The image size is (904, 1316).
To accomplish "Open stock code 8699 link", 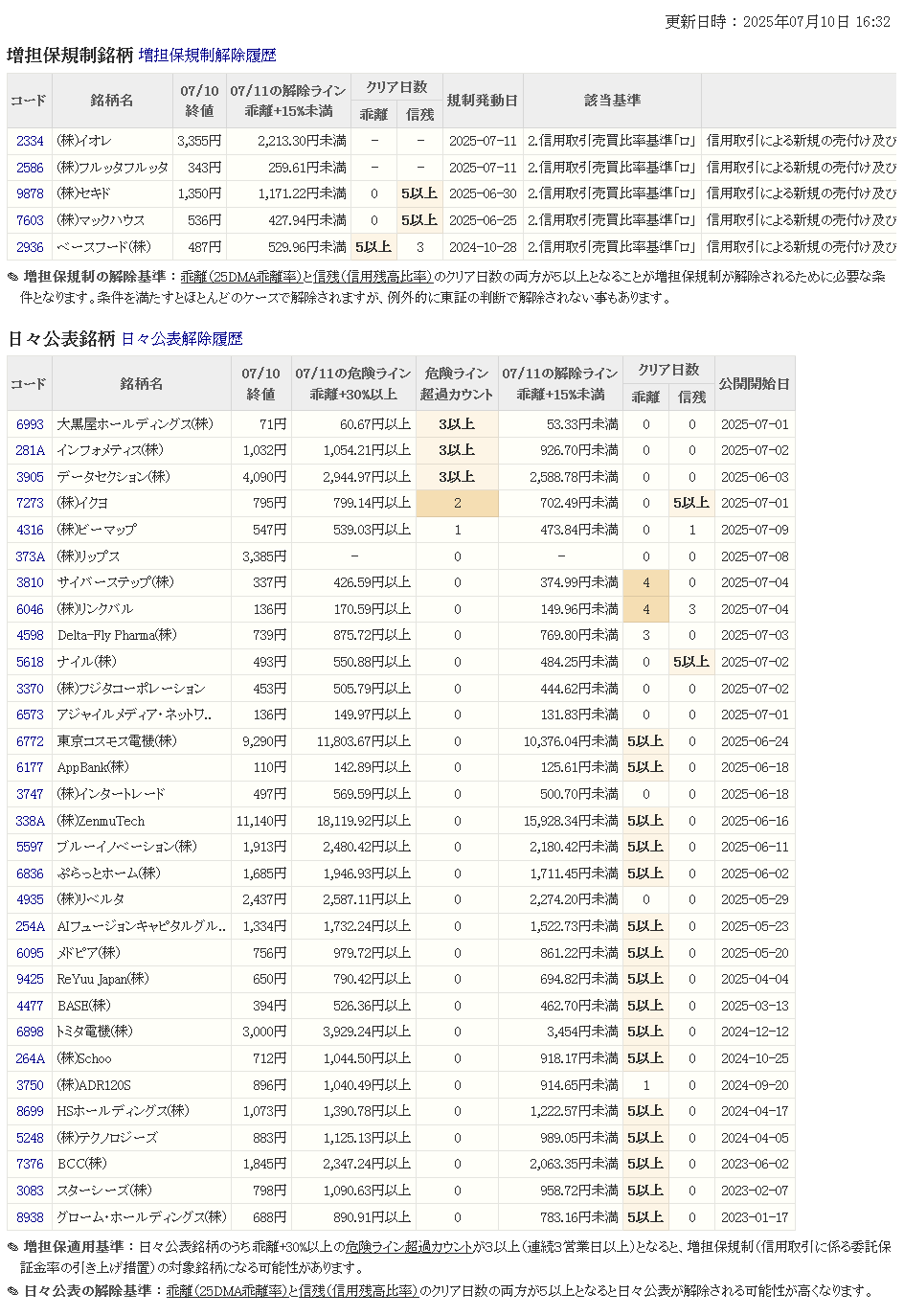I will [x=30, y=1111].
